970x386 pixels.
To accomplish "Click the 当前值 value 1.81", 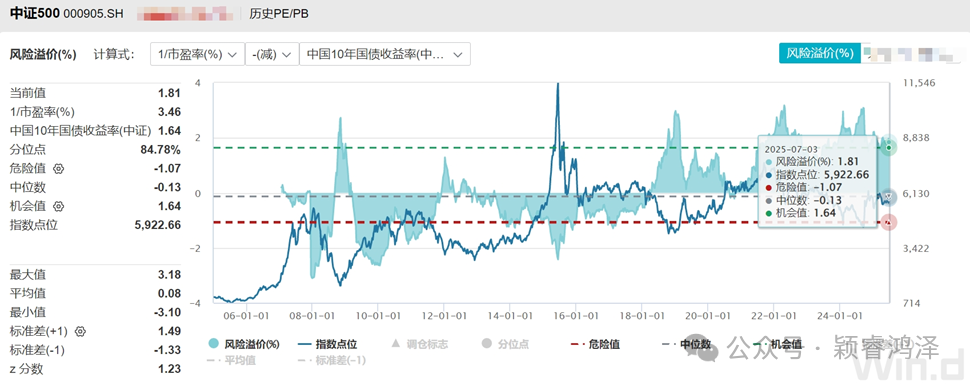I will [170, 93].
